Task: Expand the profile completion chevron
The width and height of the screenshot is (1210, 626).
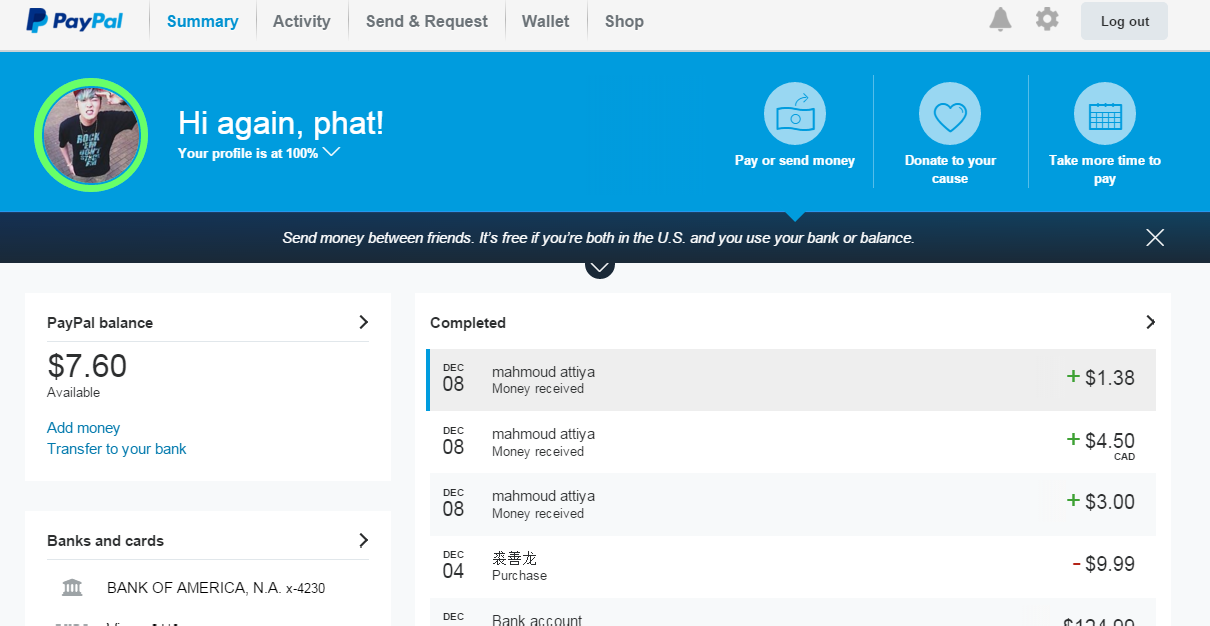Action: 332,152
